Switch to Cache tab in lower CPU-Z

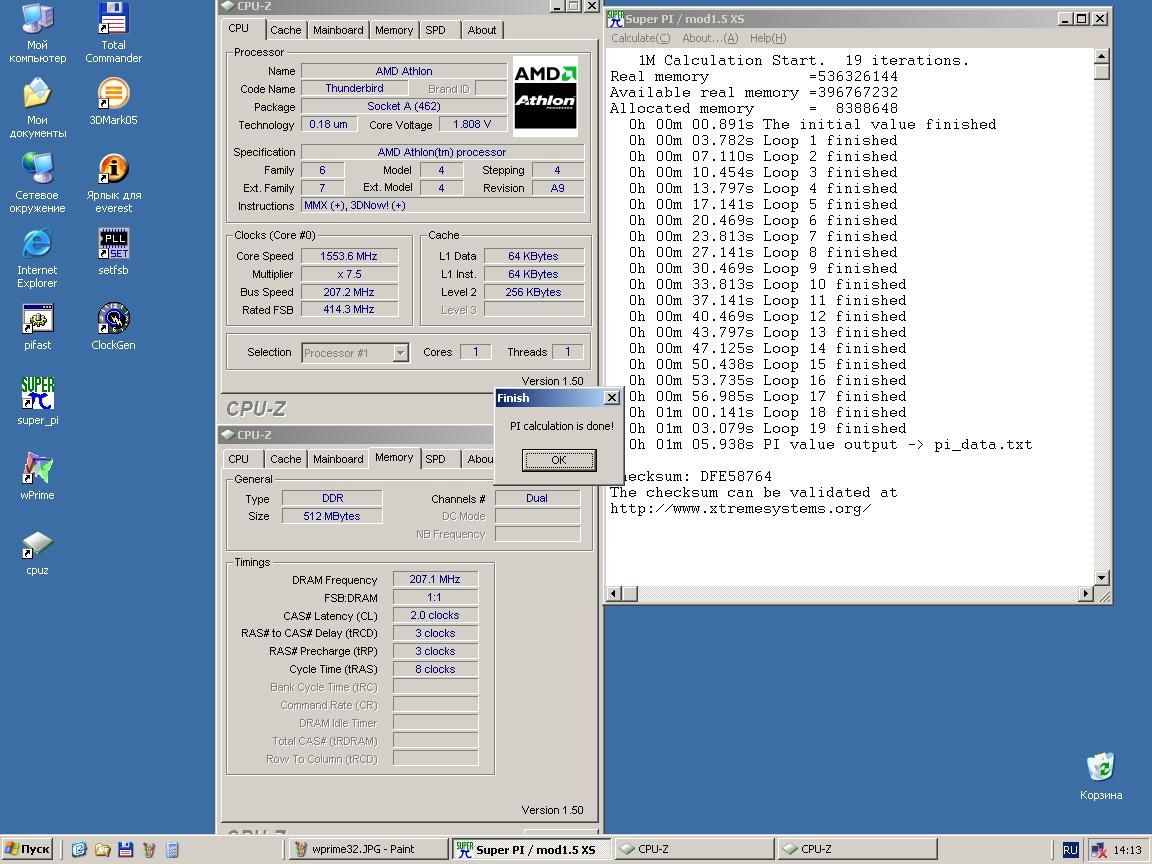coord(285,459)
